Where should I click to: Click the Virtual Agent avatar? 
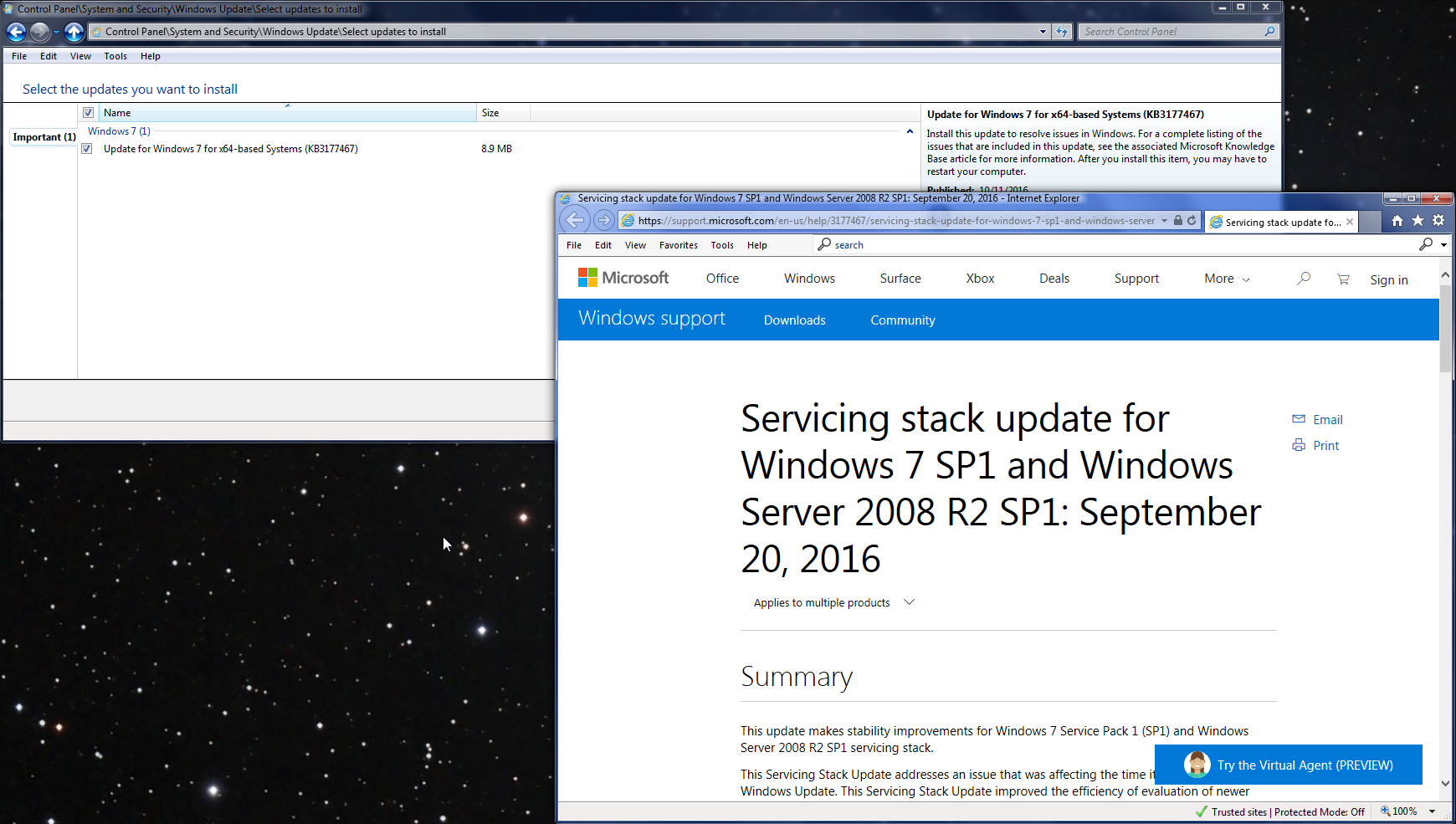click(1197, 765)
